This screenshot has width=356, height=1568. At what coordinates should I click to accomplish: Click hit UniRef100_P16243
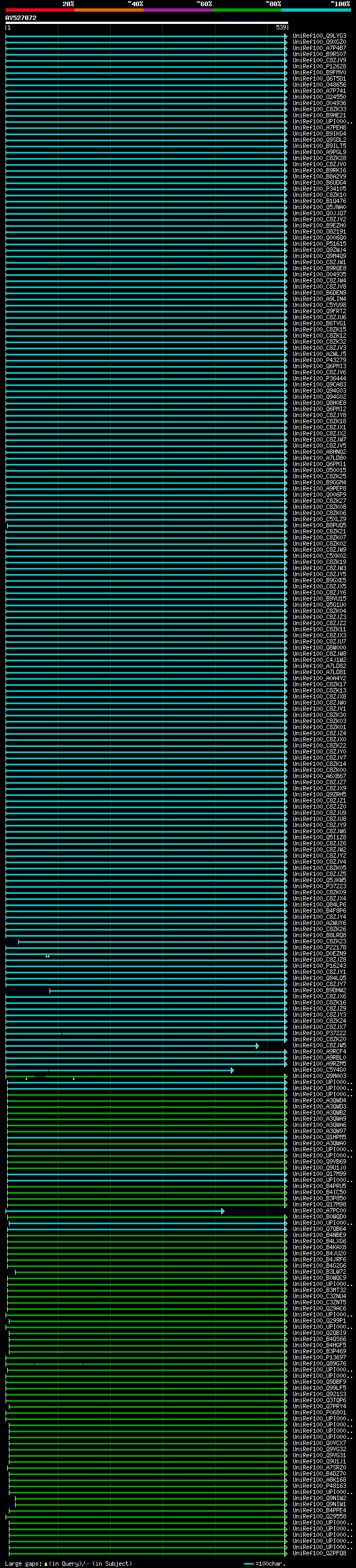[319, 966]
